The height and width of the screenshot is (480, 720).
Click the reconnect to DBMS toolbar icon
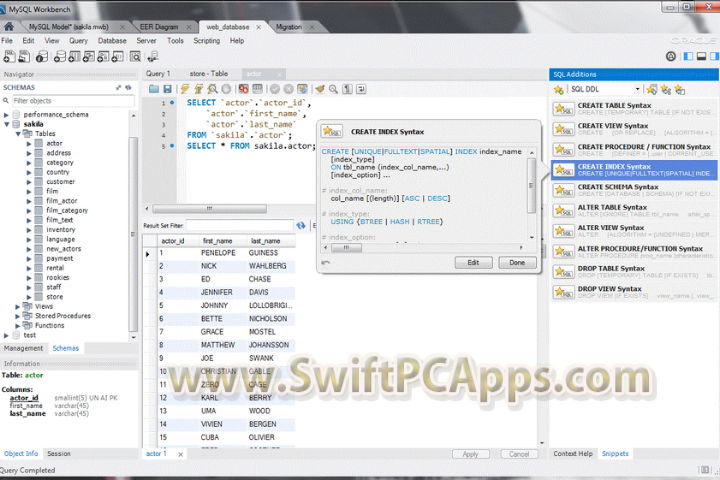pyautogui.click(x=152, y=56)
